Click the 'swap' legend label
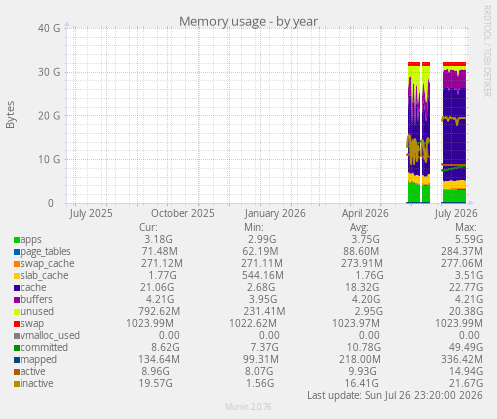Viewport: 497px width, 419px height. [32, 324]
